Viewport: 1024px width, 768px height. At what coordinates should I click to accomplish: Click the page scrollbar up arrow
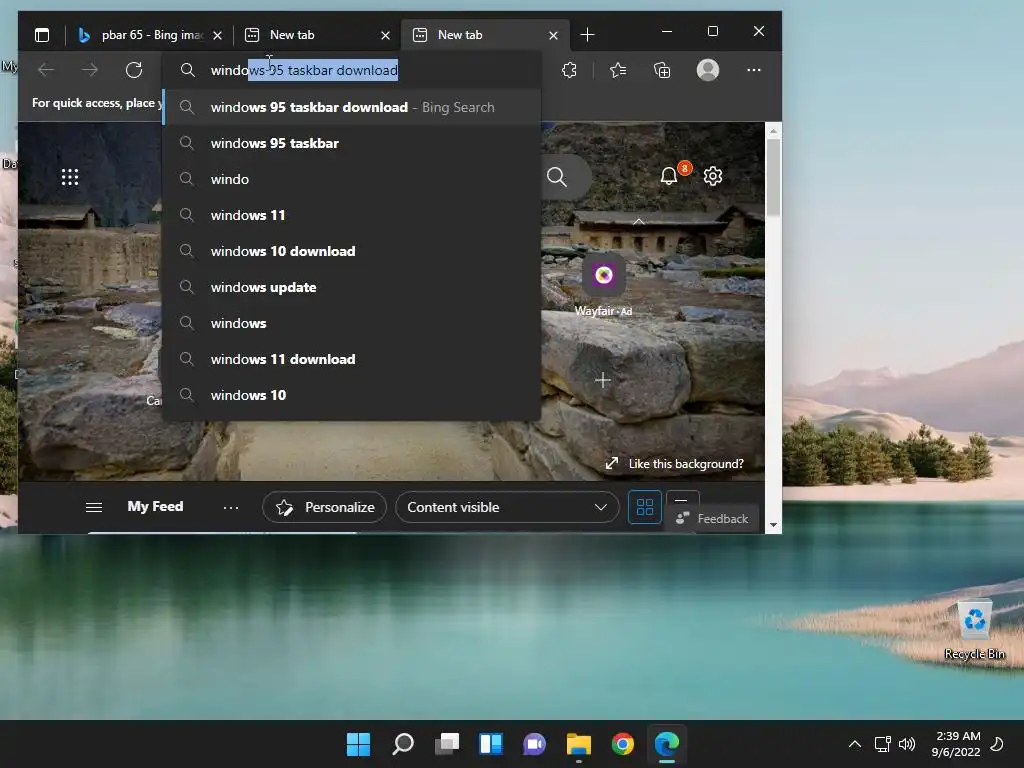click(x=773, y=131)
